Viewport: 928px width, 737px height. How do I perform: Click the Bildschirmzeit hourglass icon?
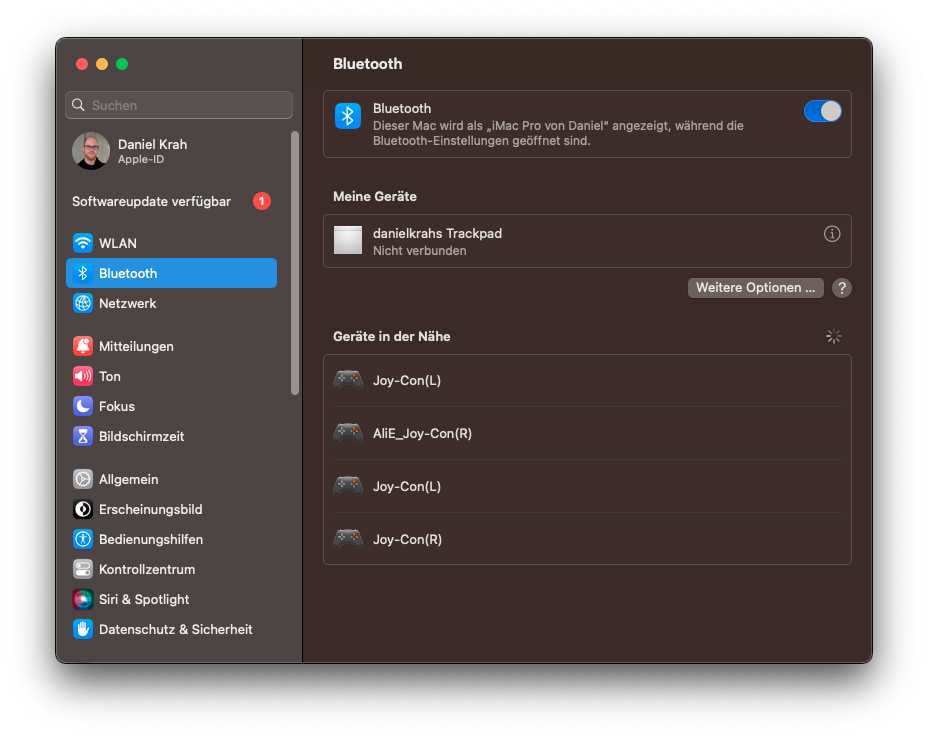(x=83, y=436)
